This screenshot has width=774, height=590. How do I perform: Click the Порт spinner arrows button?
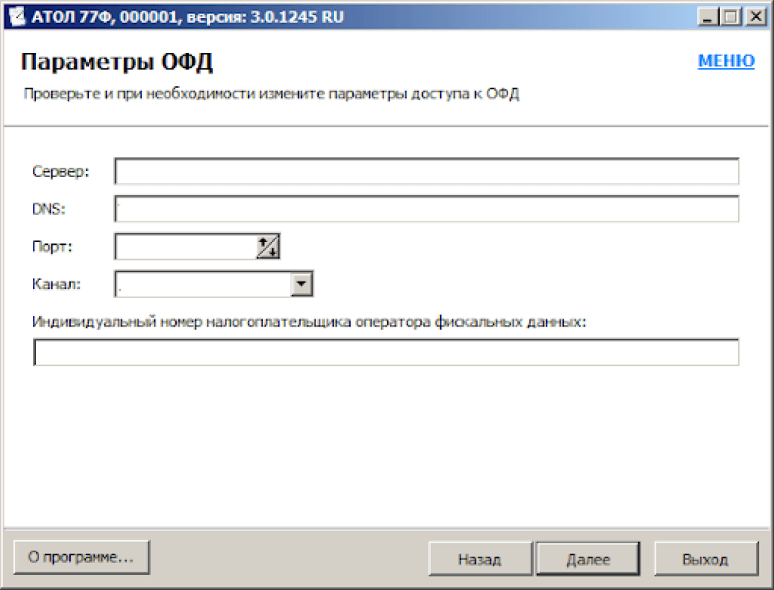click(x=268, y=246)
